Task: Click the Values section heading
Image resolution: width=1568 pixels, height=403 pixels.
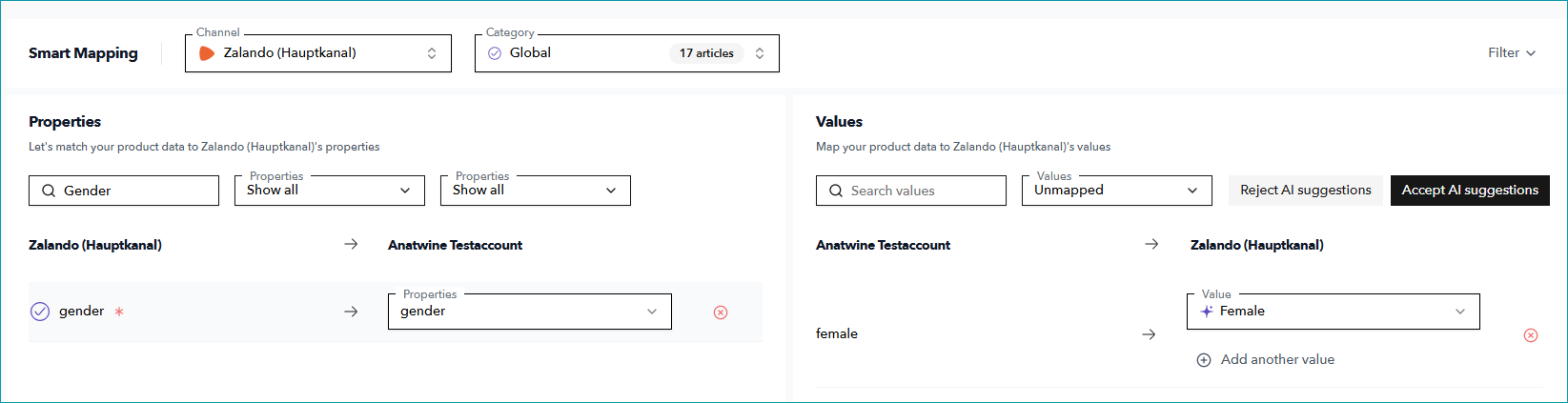Action: click(x=839, y=122)
